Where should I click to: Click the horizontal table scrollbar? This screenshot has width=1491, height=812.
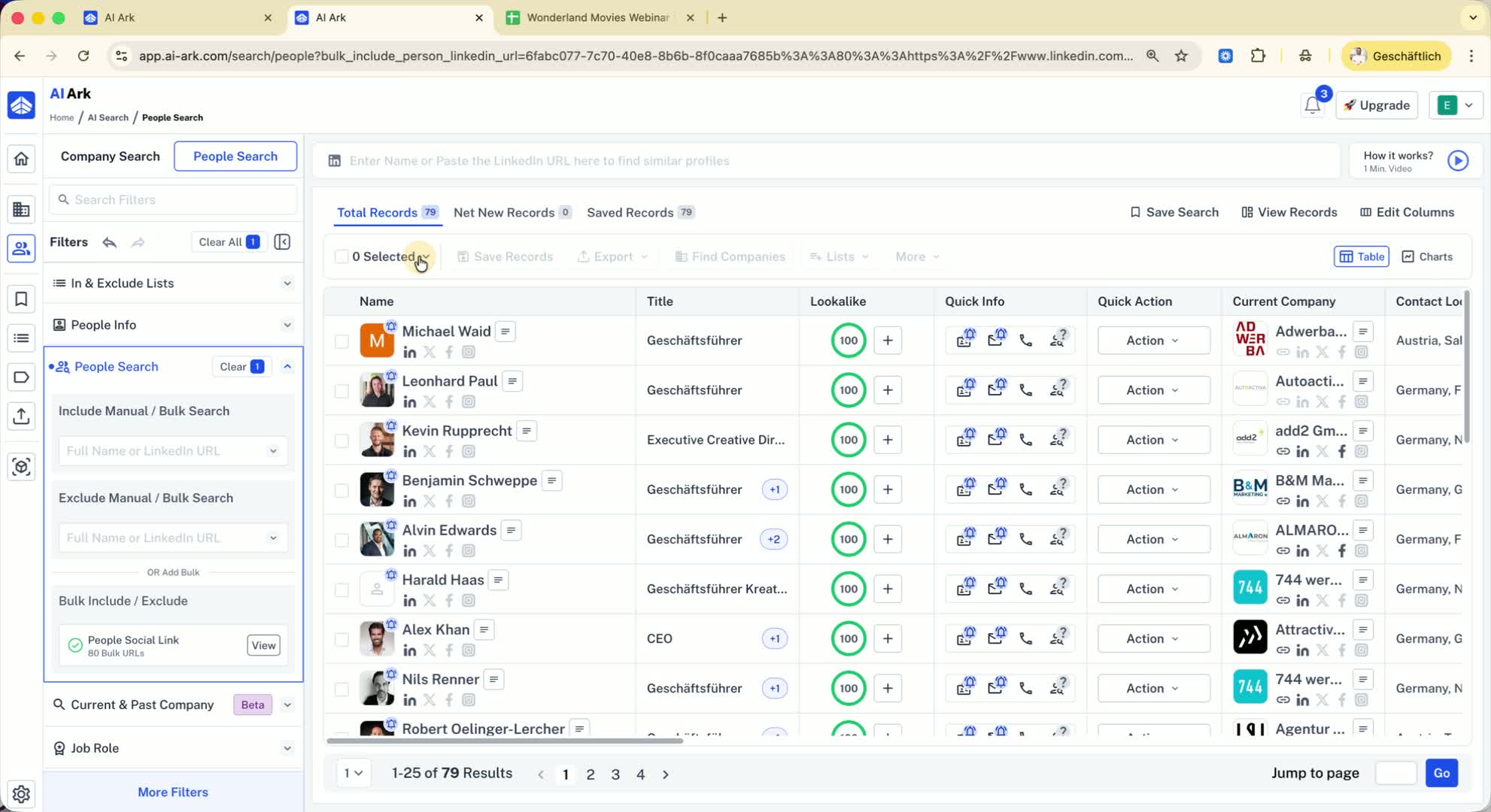(504, 741)
